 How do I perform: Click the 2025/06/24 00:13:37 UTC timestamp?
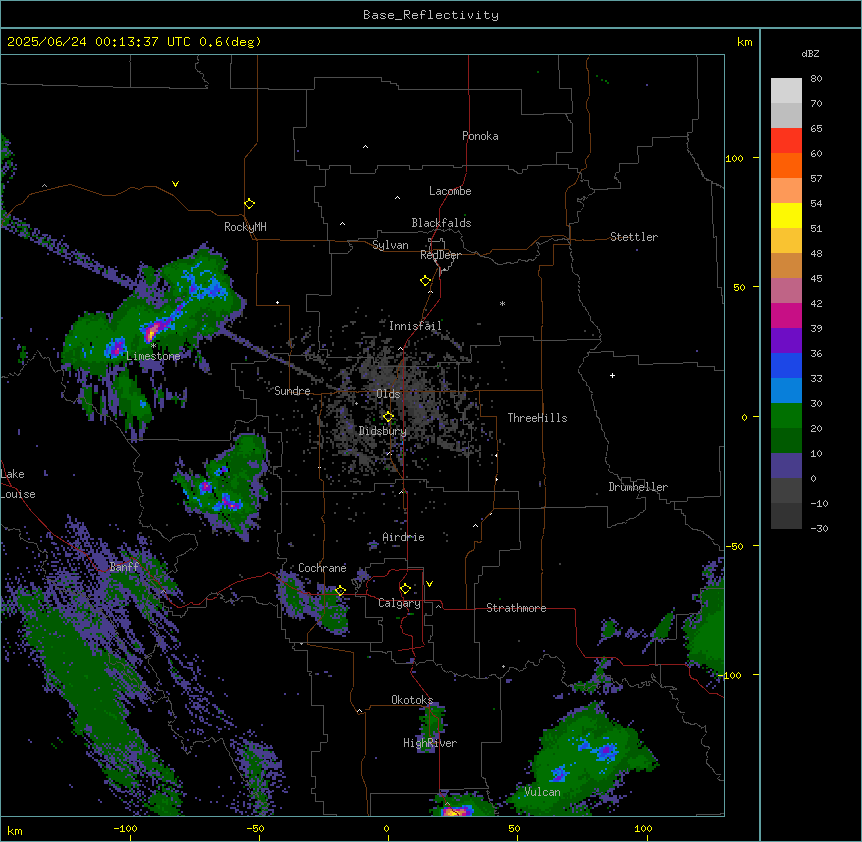pos(99,42)
